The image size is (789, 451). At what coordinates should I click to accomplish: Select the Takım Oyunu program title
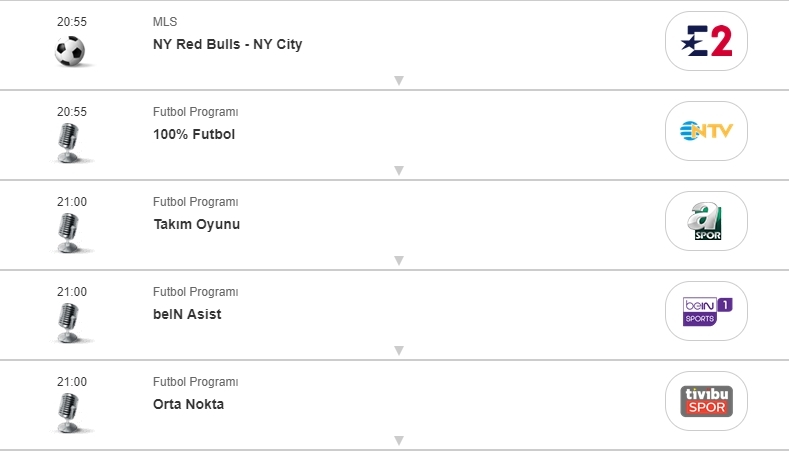point(196,224)
